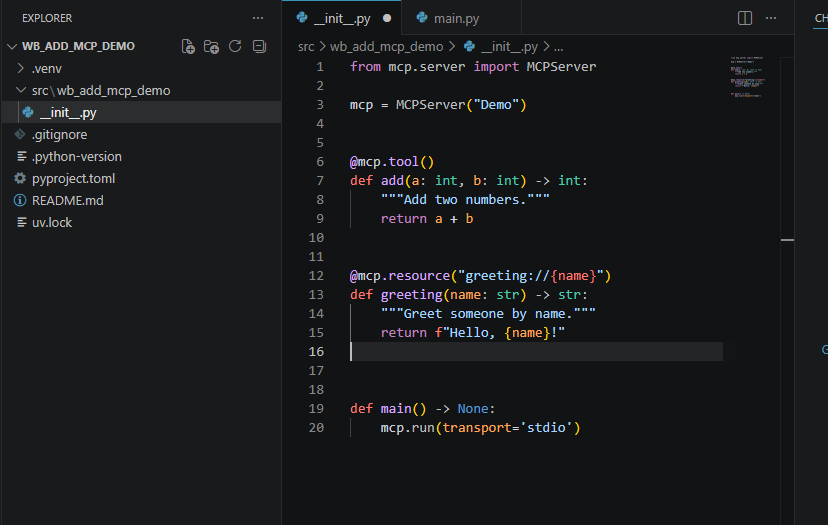Click transport='stdio' argument on line 20

[507, 427]
